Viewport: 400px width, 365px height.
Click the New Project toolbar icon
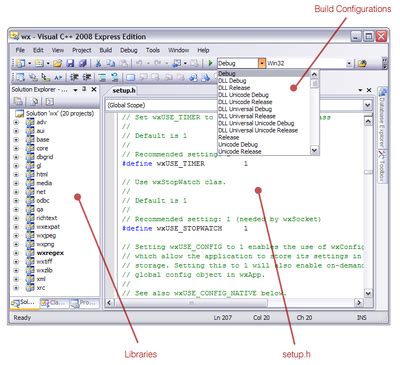coord(21,63)
